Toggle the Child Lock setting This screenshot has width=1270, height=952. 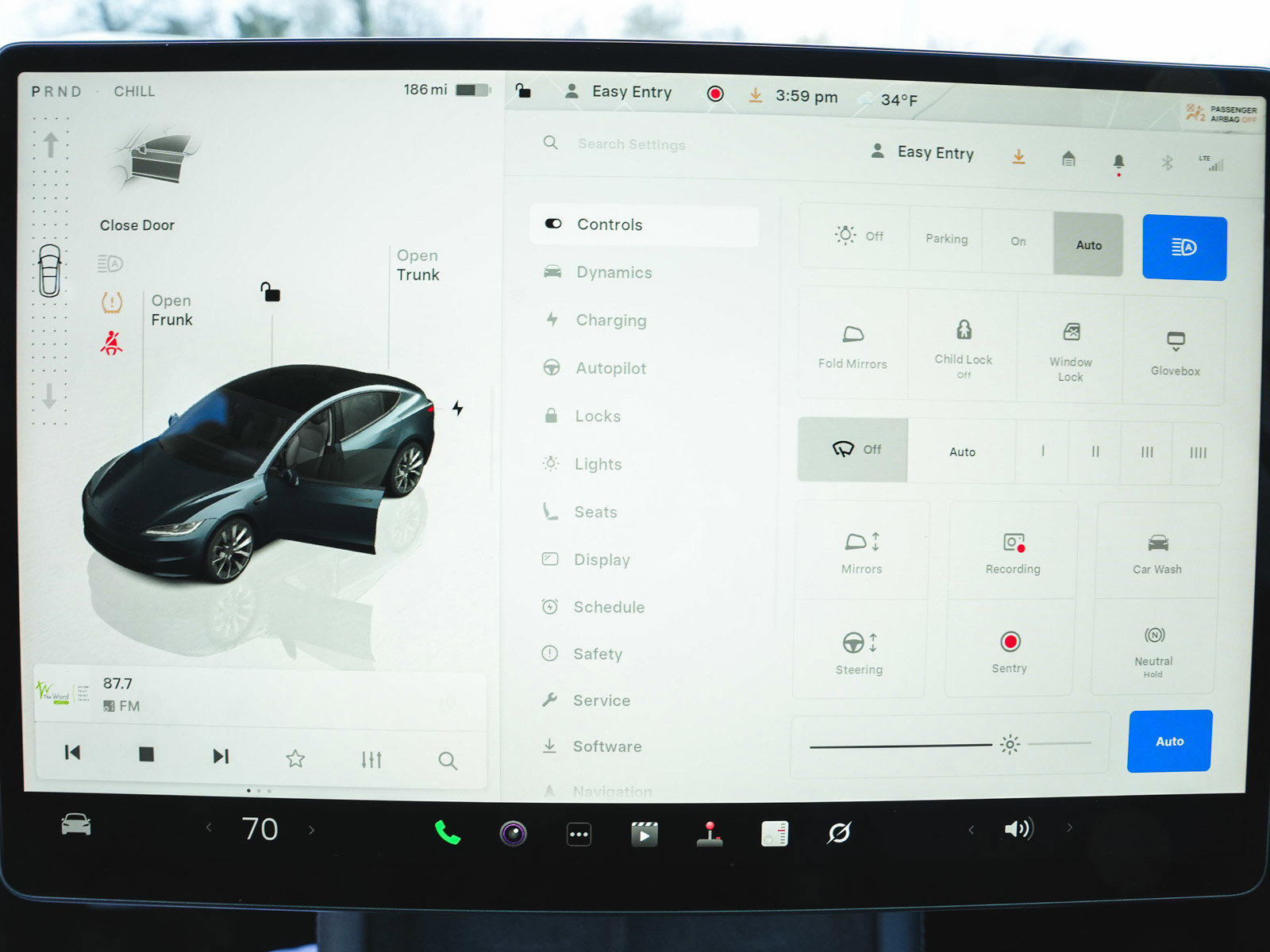(962, 343)
